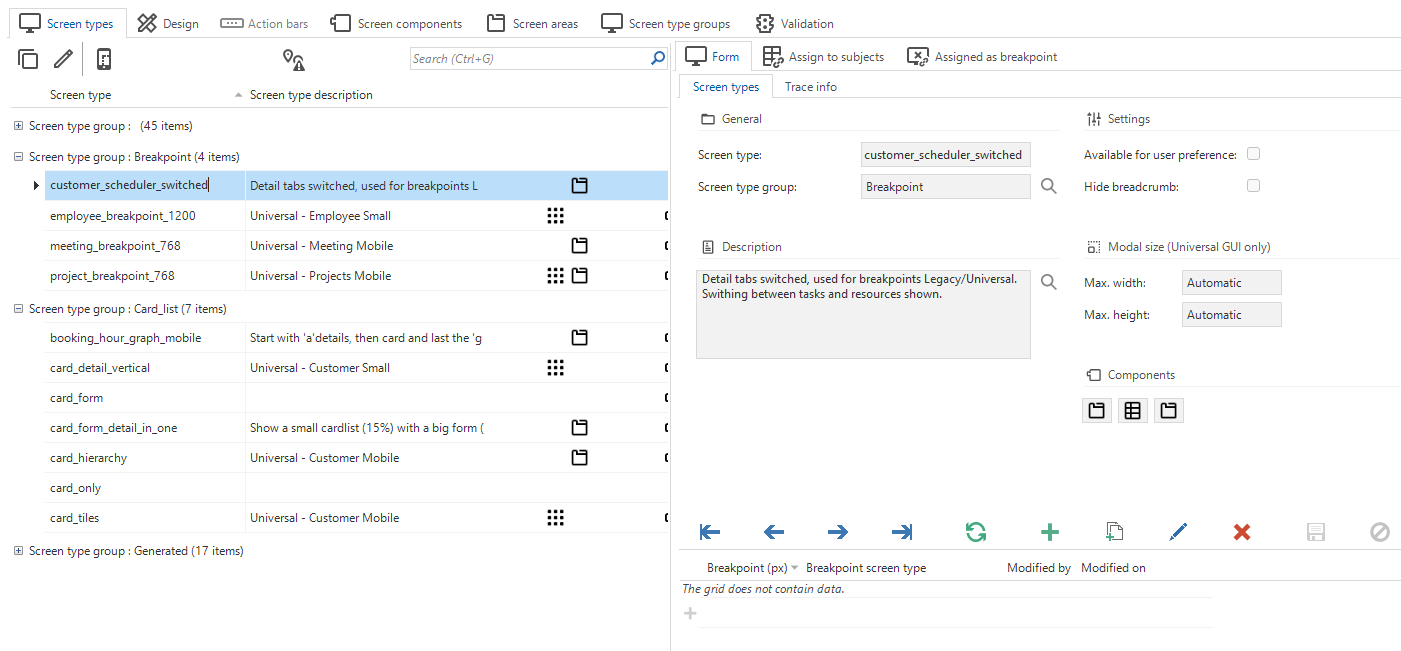Click the pencil edit icon in left toolbar
The height and width of the screenshot is (651, 1401).
tap(63, 59)
